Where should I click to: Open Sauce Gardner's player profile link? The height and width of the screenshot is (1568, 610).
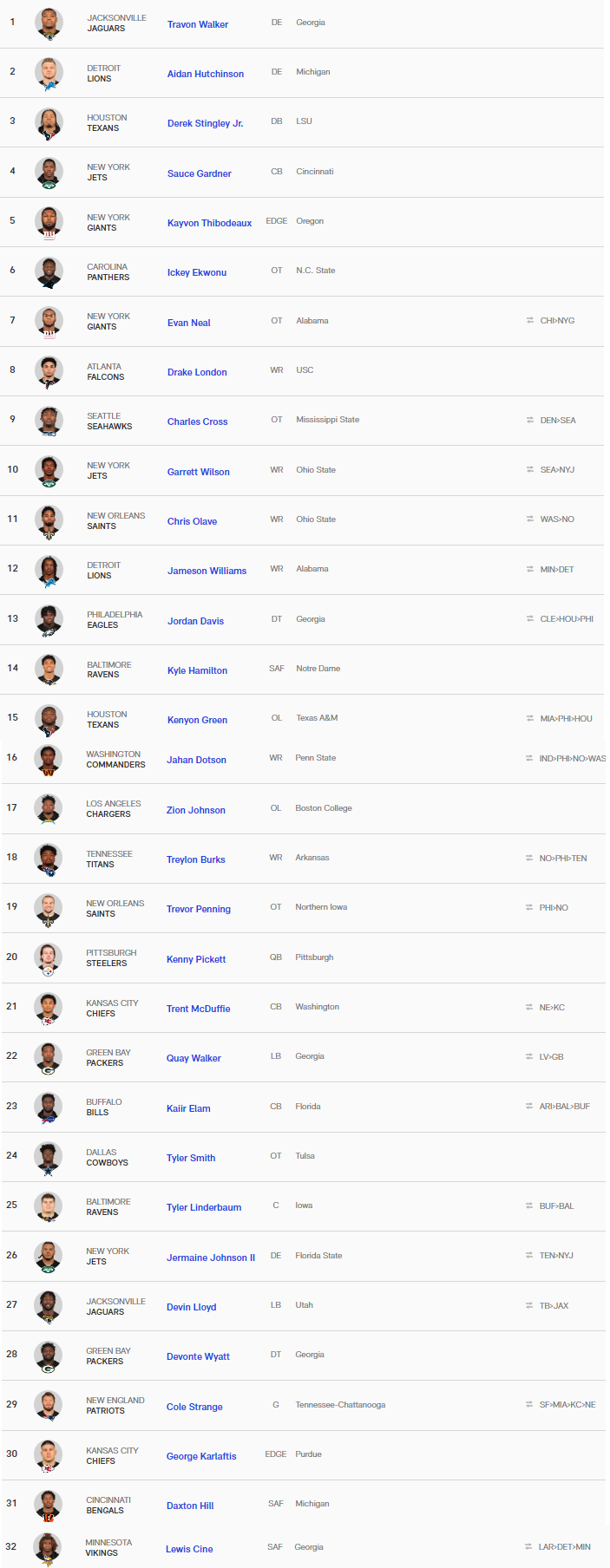coord(199,173)
